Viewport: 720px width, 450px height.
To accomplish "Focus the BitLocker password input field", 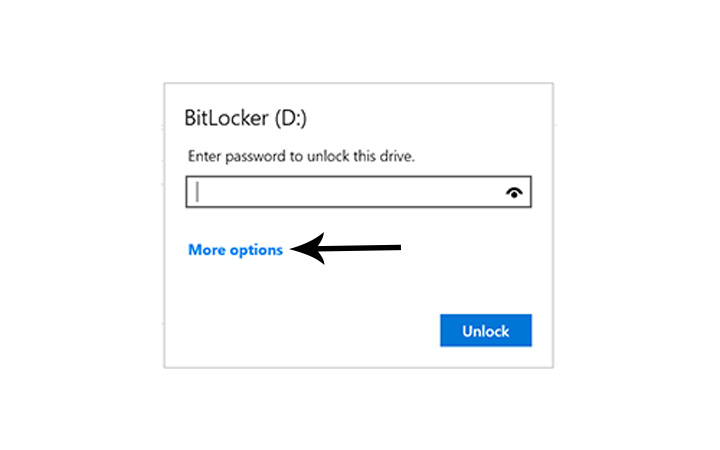I will [358, 192].
